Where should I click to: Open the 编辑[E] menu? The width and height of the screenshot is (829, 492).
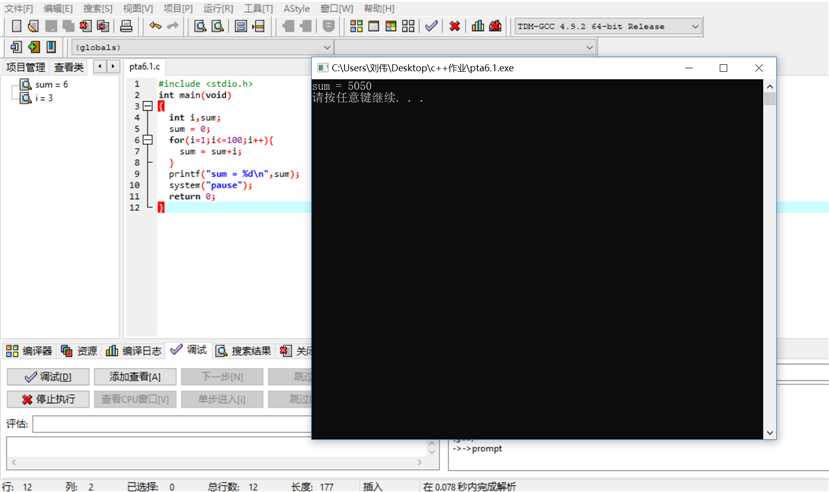pyautogui.click(x=58, y=8)
